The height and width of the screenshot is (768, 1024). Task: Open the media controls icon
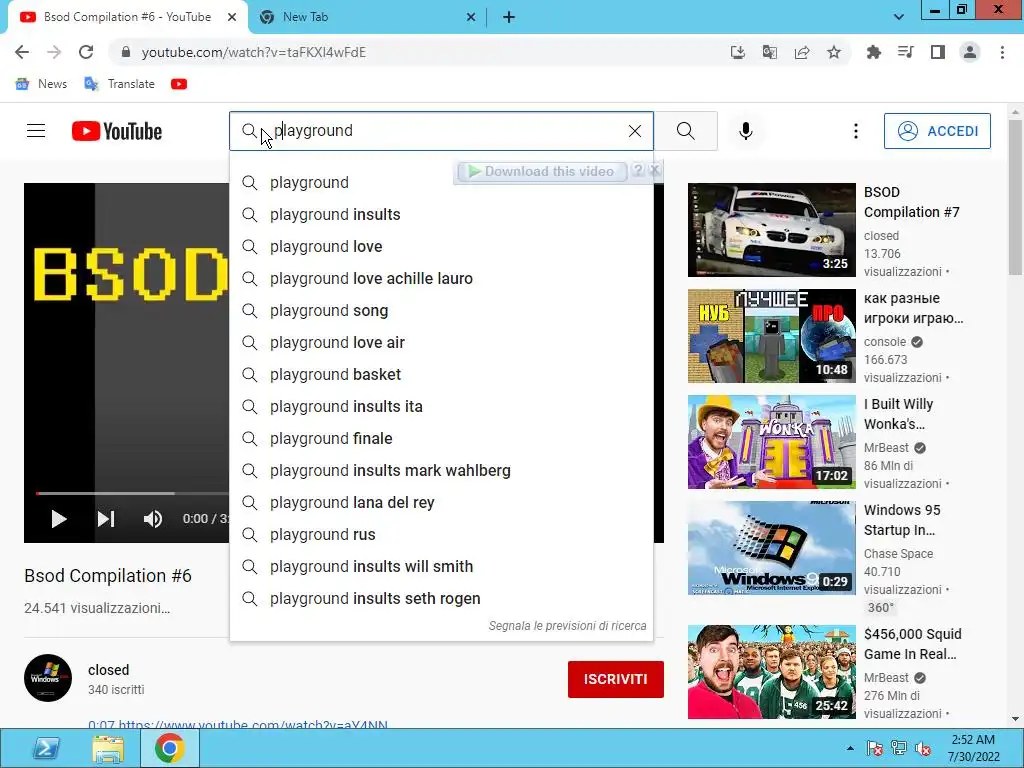pyautogui.click(x=905, y=52)
